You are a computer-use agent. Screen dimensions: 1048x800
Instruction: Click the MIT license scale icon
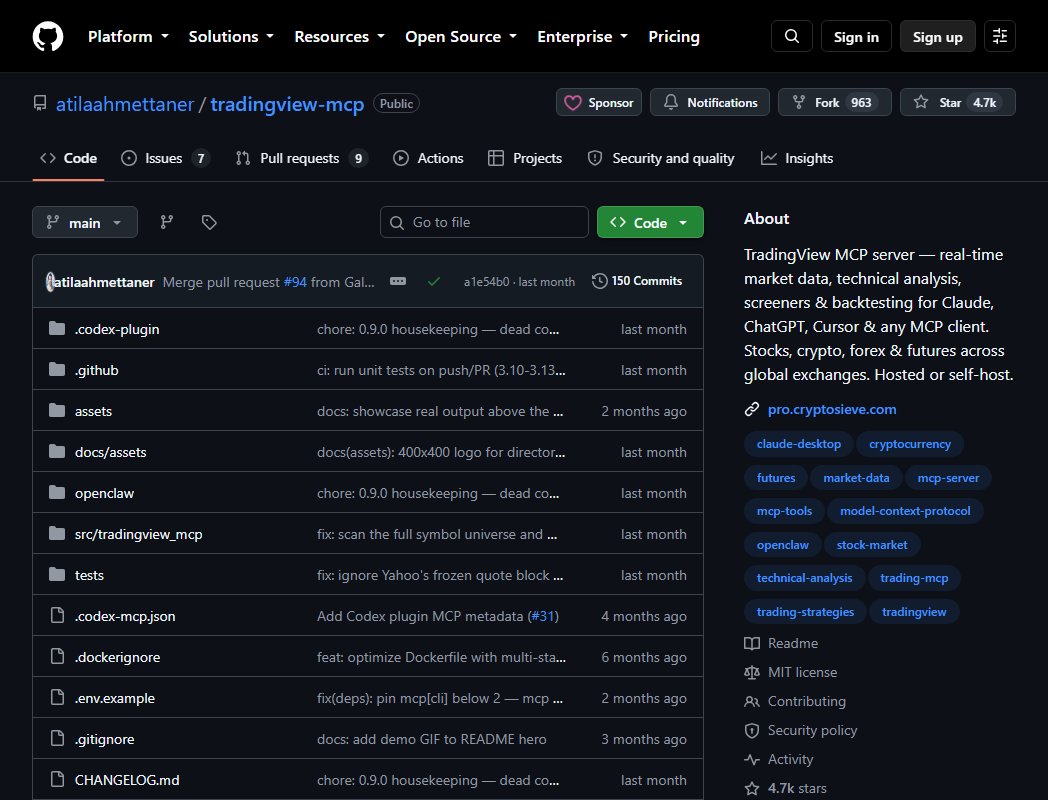[x=752, y=672]
